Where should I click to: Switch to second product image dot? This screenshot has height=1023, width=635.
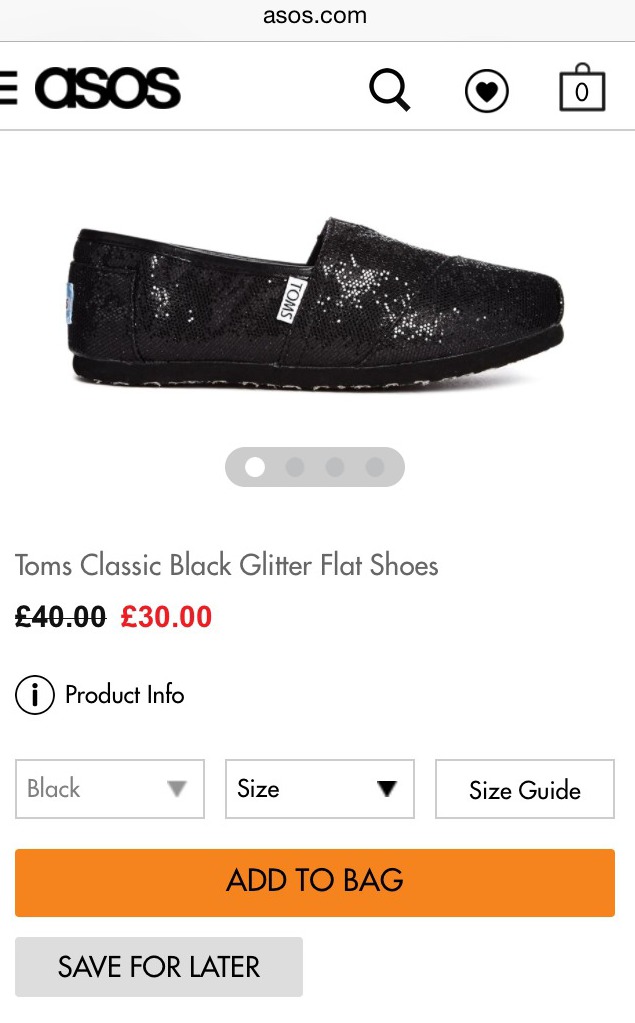point(295,467)
